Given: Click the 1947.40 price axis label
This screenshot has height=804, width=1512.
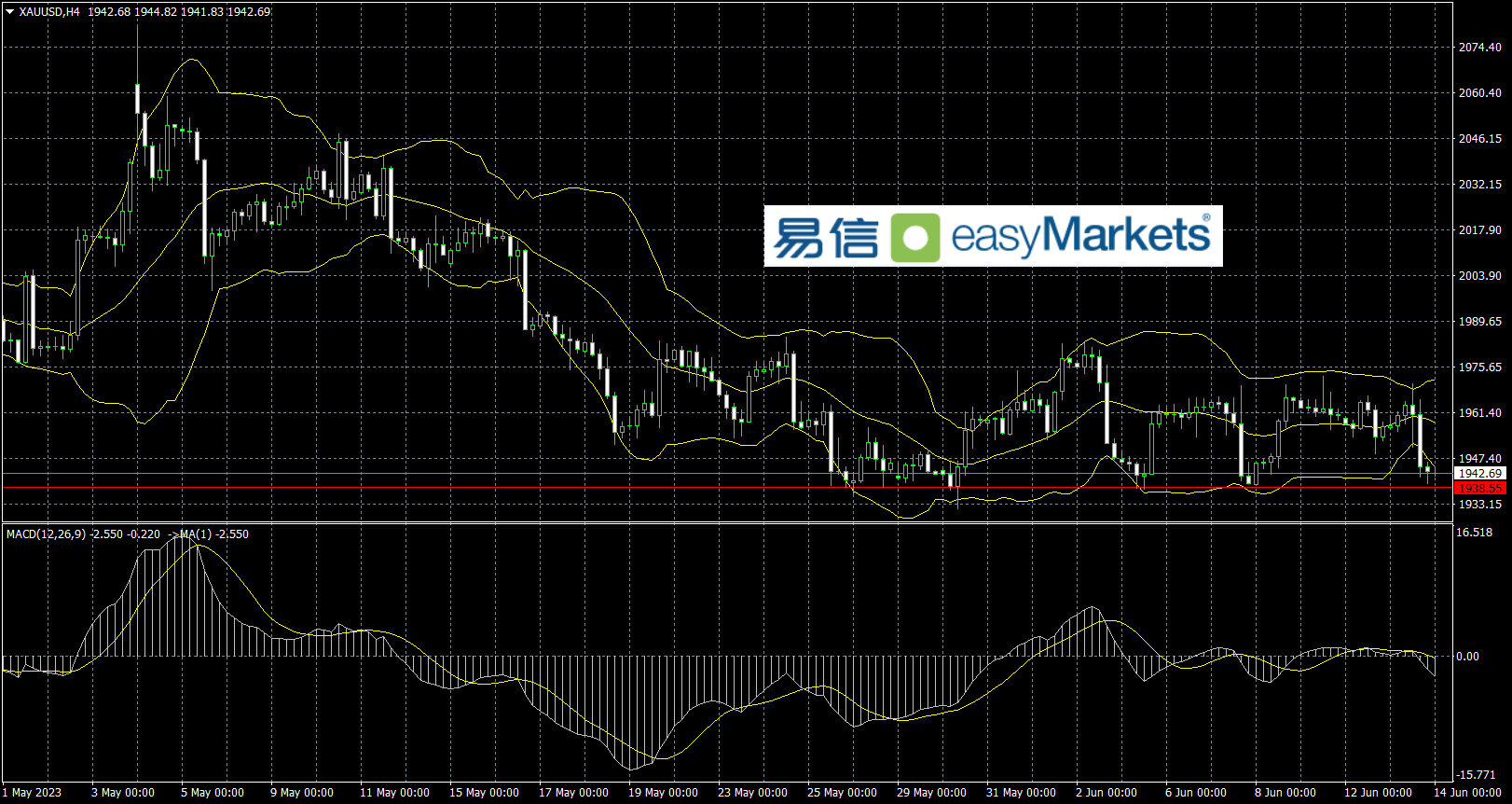Looking at the screenshot, I should pyautogui.click(x=1480, y=459).
